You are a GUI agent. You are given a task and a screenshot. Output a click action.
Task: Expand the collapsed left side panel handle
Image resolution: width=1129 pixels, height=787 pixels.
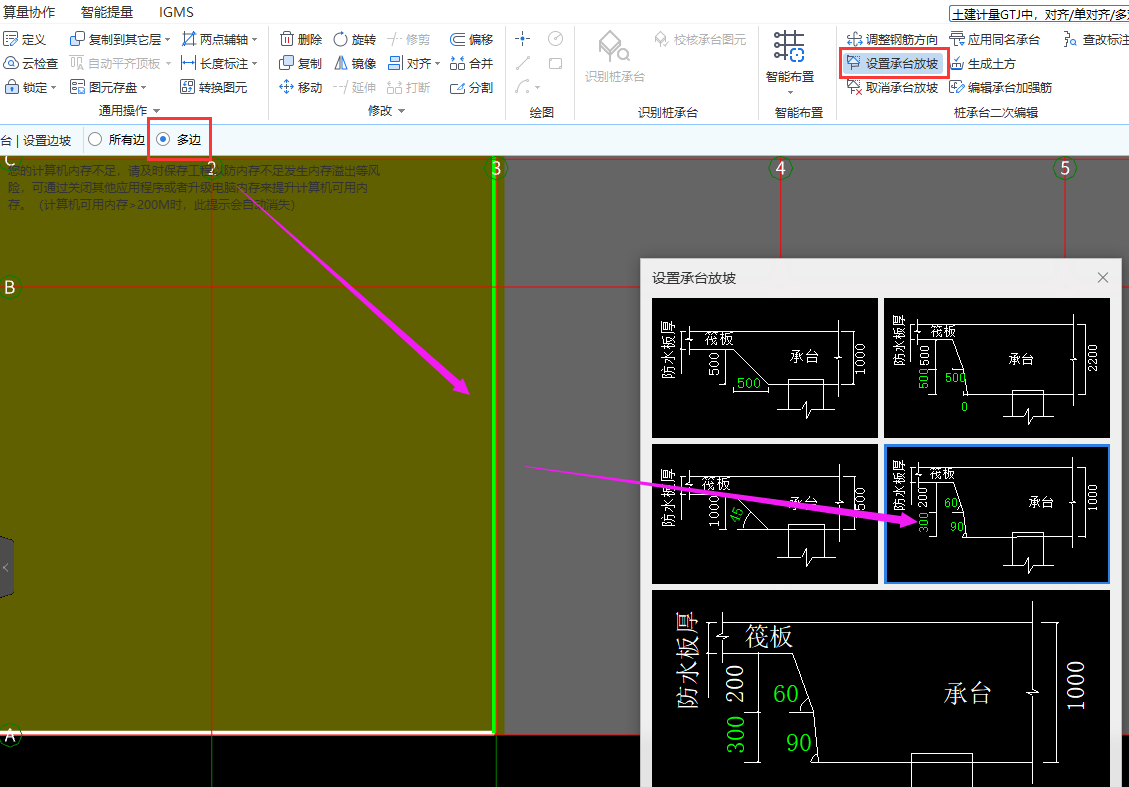click(x=6, y=567)
